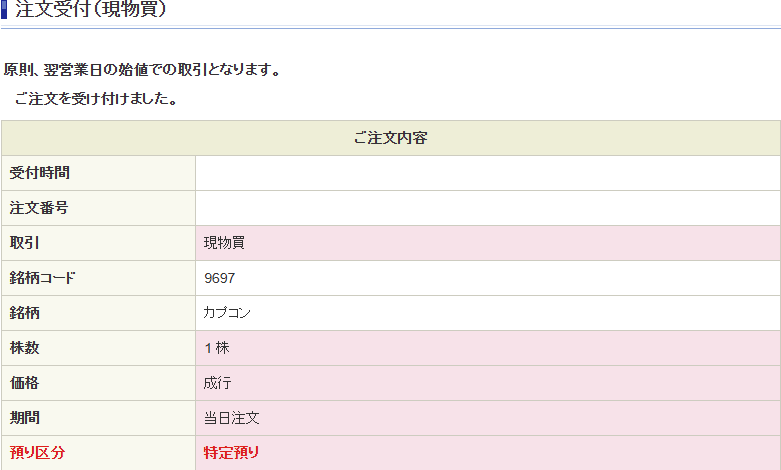Click the 注文番号 row label
The width and height of the screenshot is (781, 470).
[x=39, y=208]
